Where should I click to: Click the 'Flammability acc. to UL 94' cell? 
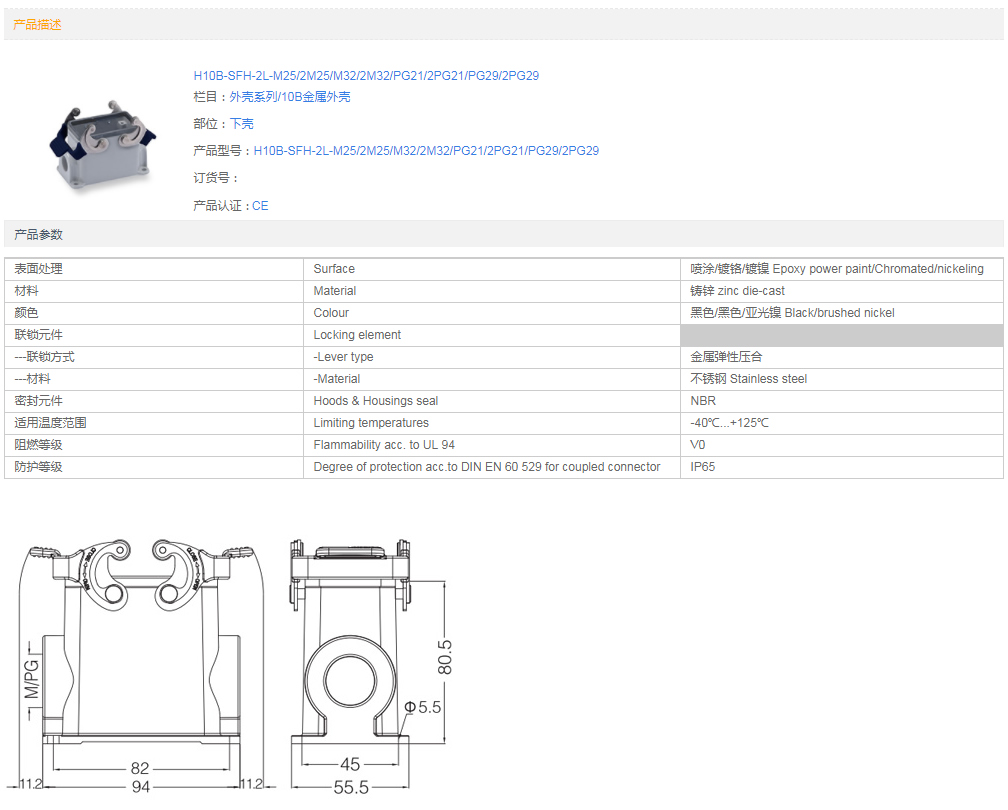(384, 445)
